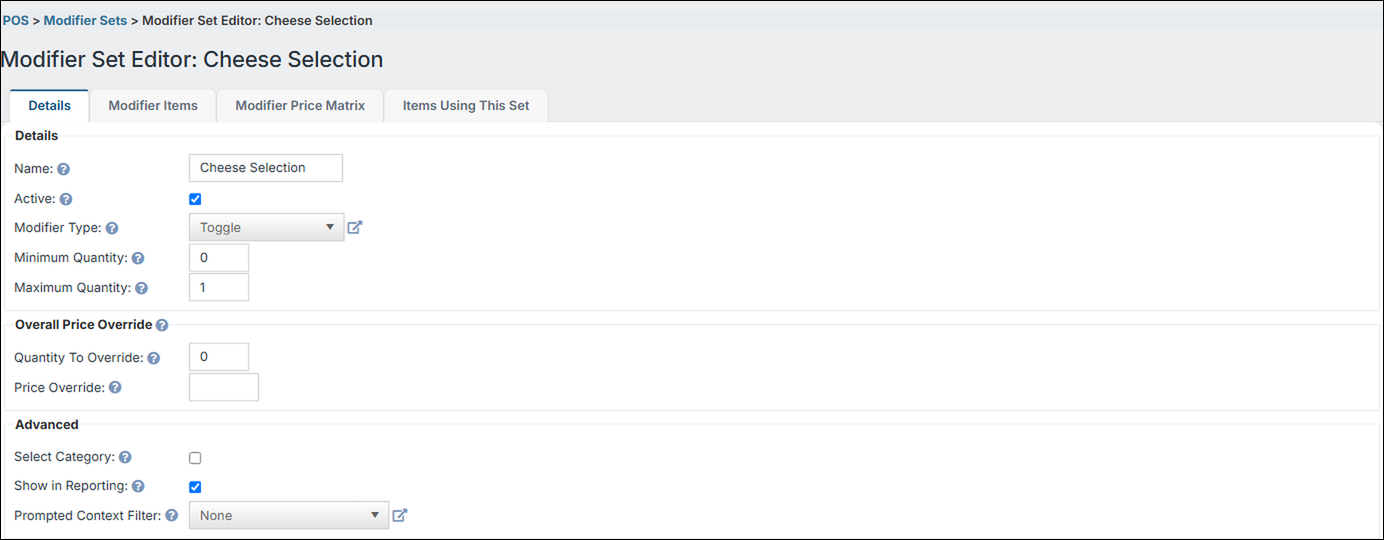This screenshot has width=1384, height=540.
Task: Click the Overall Price Override section title
Action: 84,325
